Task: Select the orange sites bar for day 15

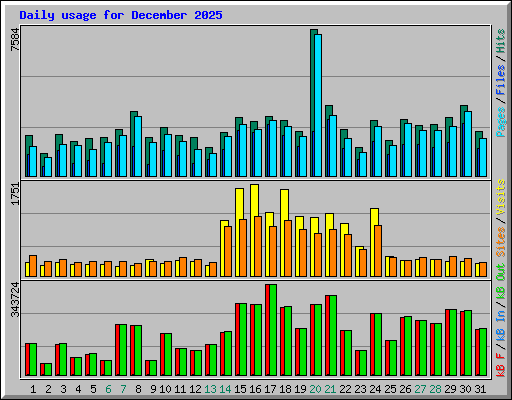Action: pyautogui.click(x=243, y=248)
